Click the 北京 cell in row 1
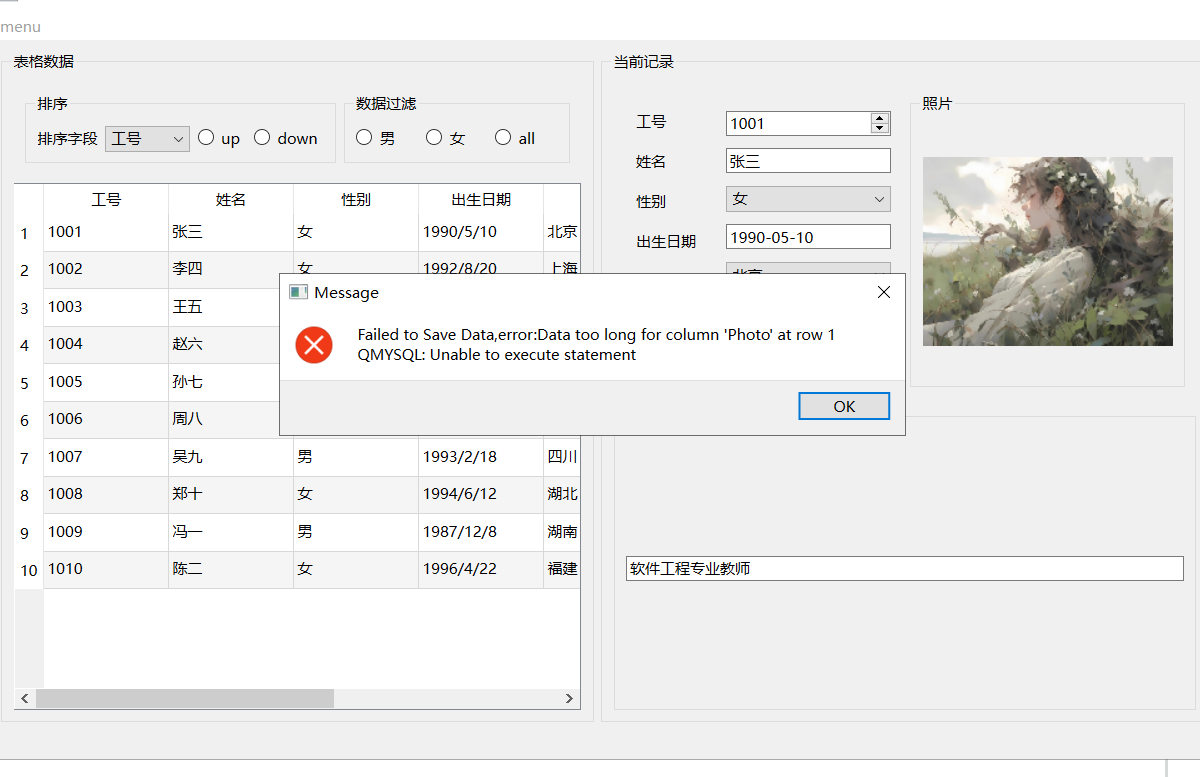 point(562,232)
